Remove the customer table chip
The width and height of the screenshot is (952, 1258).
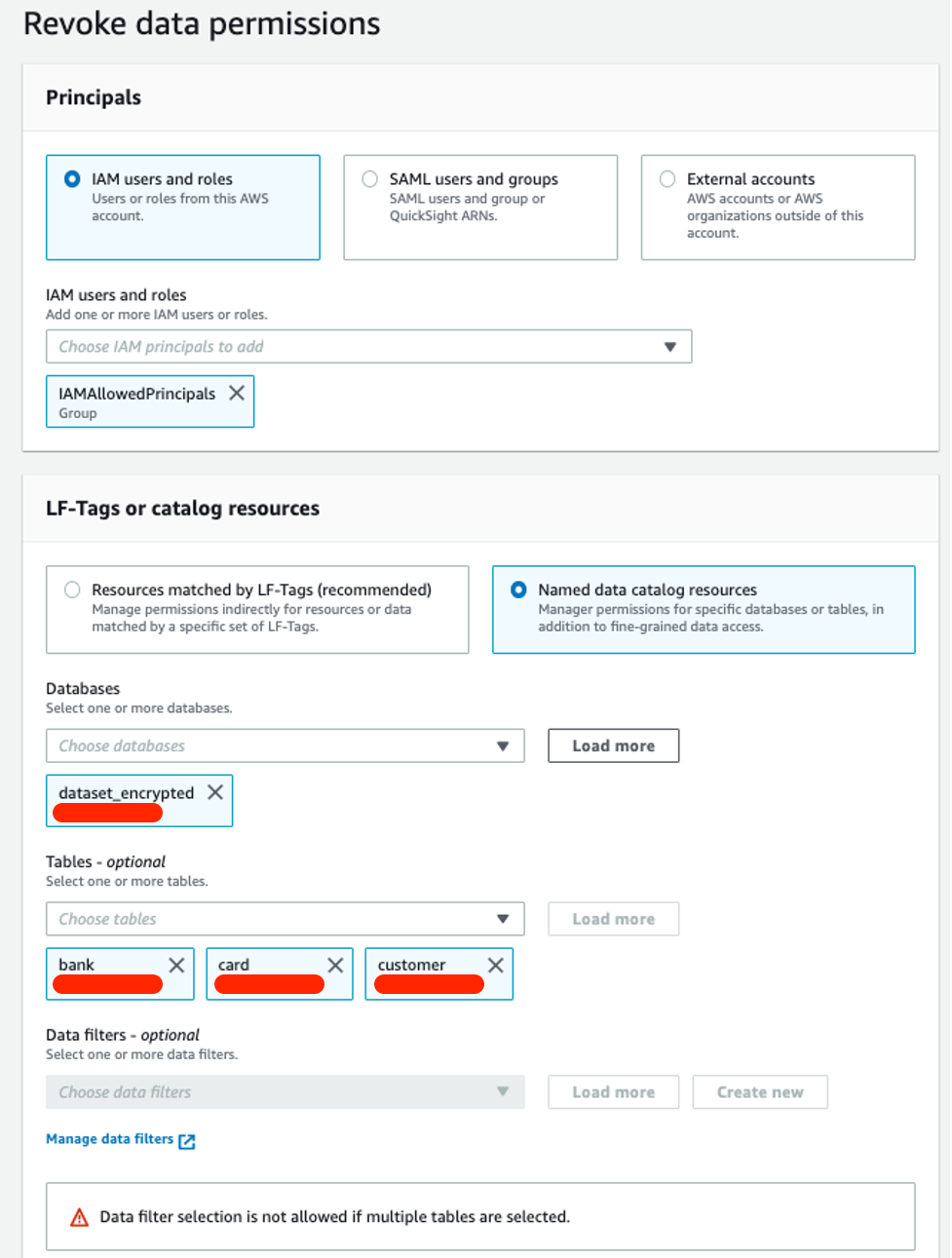coord(496,965)
